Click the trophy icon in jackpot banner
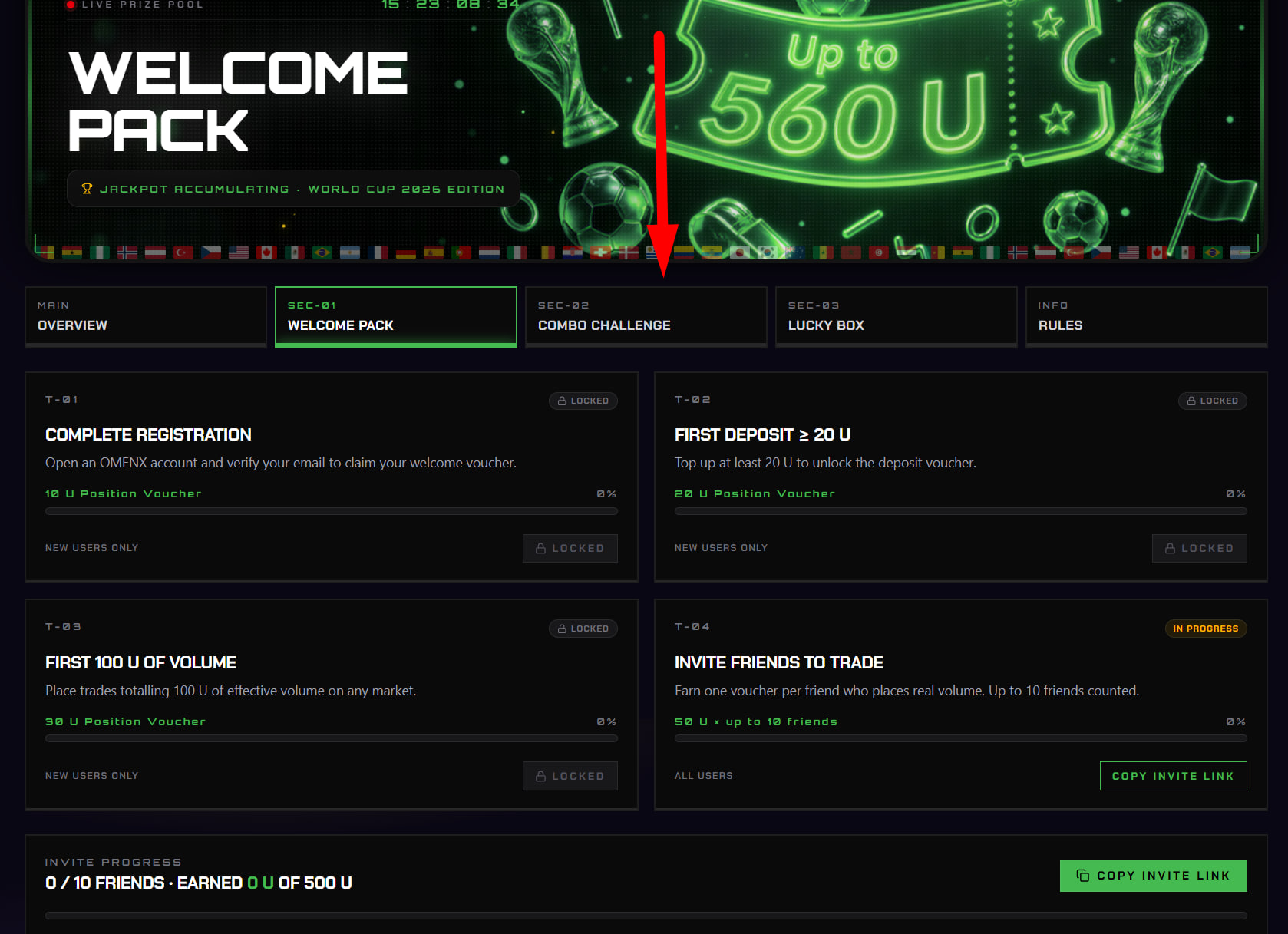This screenshot has height=934, width=1288. [x=87, y=189]
